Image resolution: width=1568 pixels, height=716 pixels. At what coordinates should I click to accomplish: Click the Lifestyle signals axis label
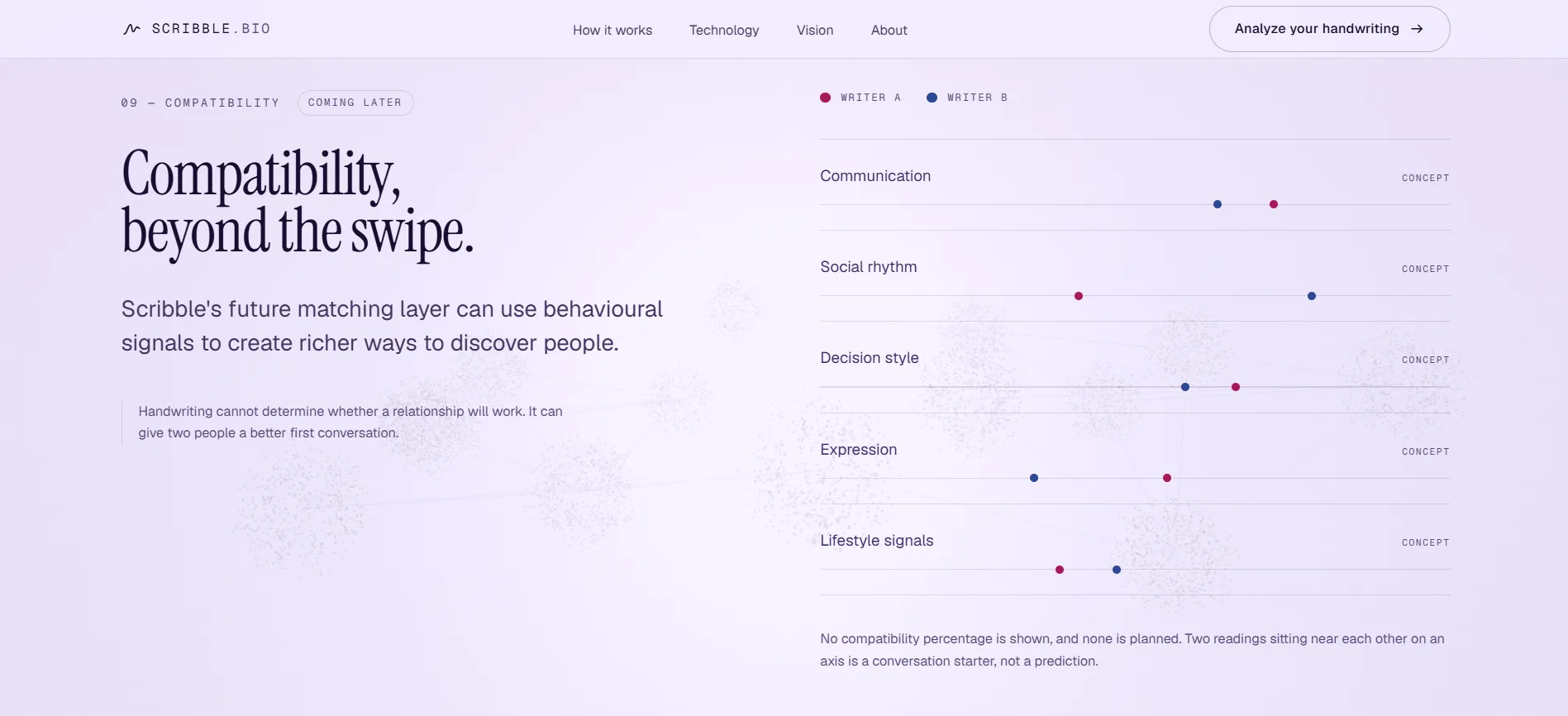click(x=877, y=541)
